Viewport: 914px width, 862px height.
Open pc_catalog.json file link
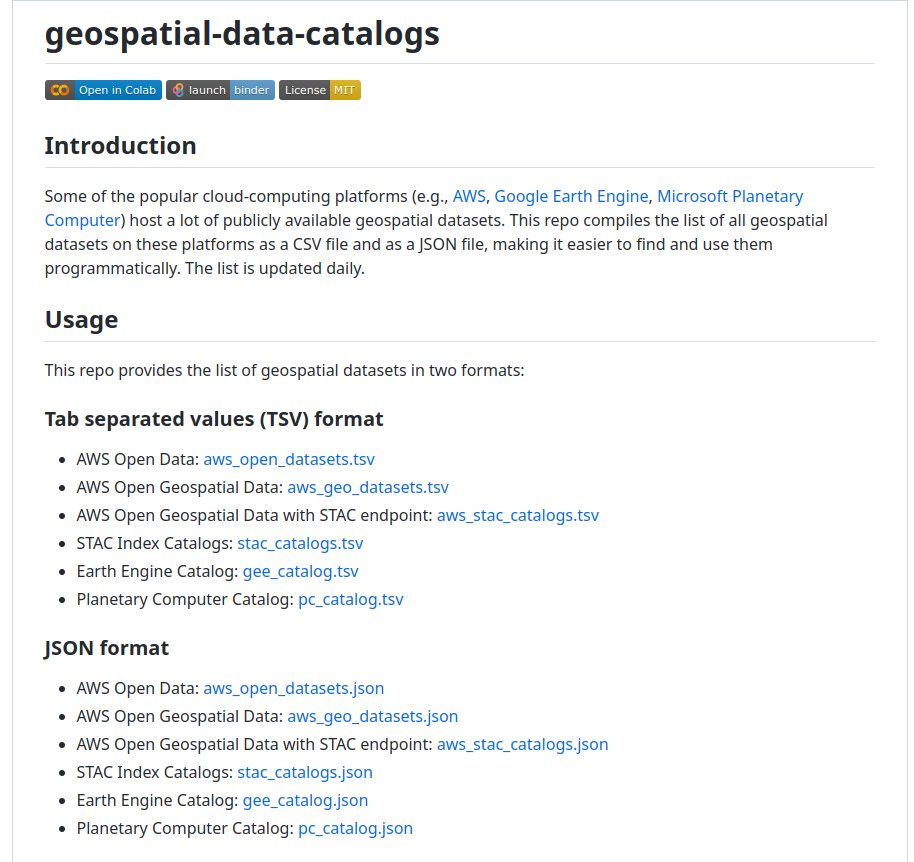356,829
